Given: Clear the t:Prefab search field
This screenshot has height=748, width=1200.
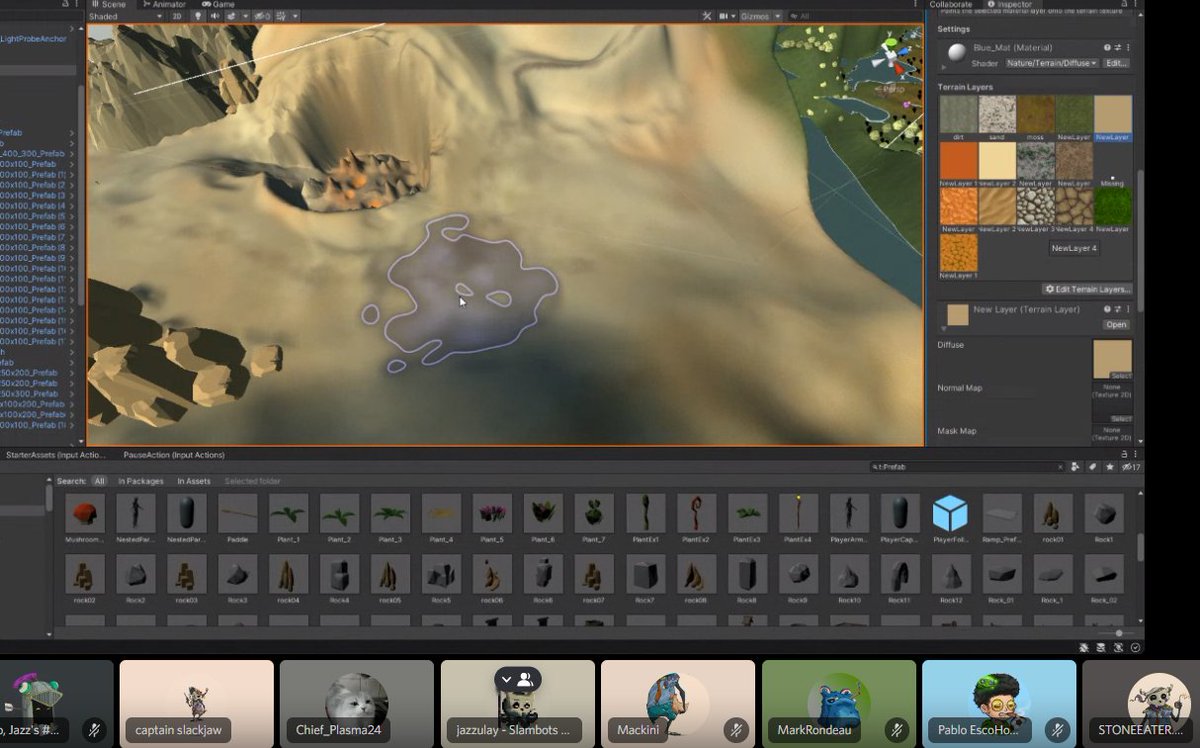Looking at the screenshot, I should click(1061, 467).
